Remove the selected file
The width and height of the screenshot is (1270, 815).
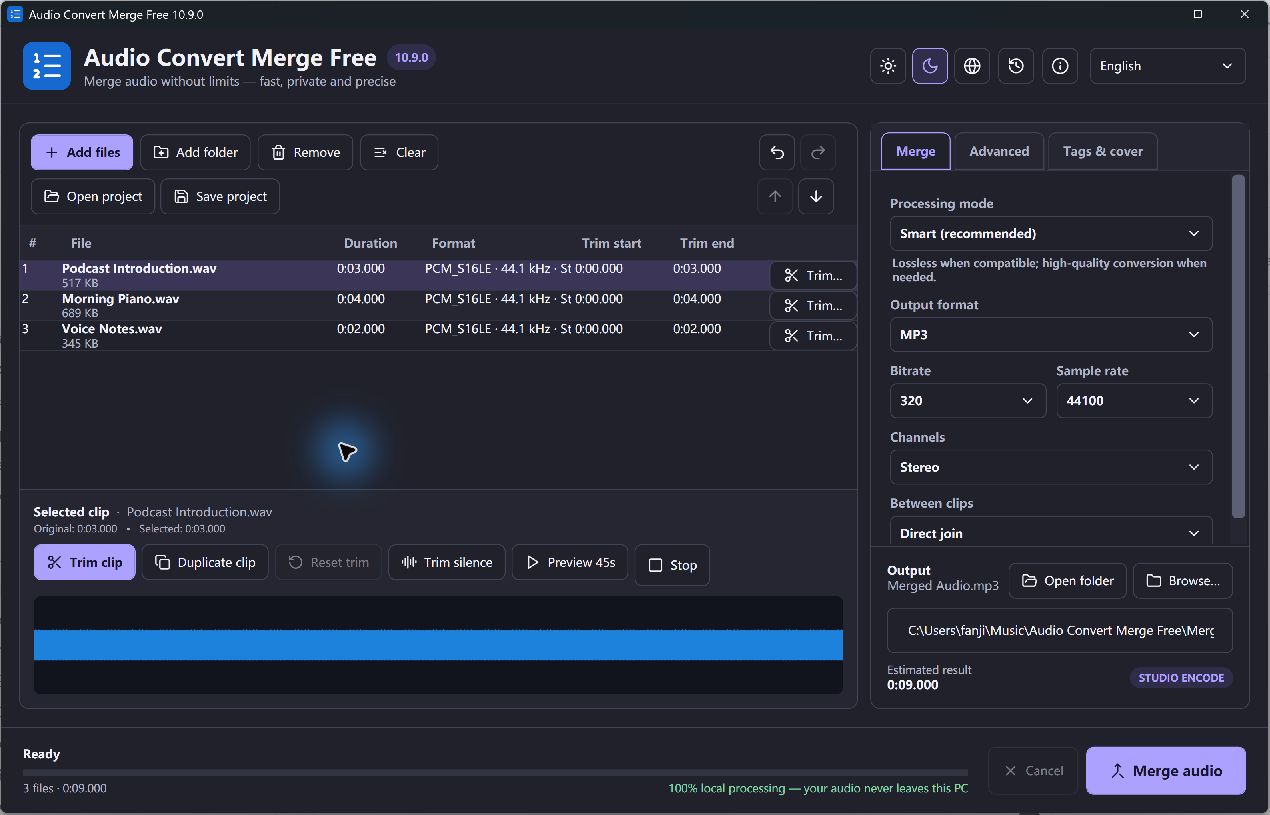306,152
